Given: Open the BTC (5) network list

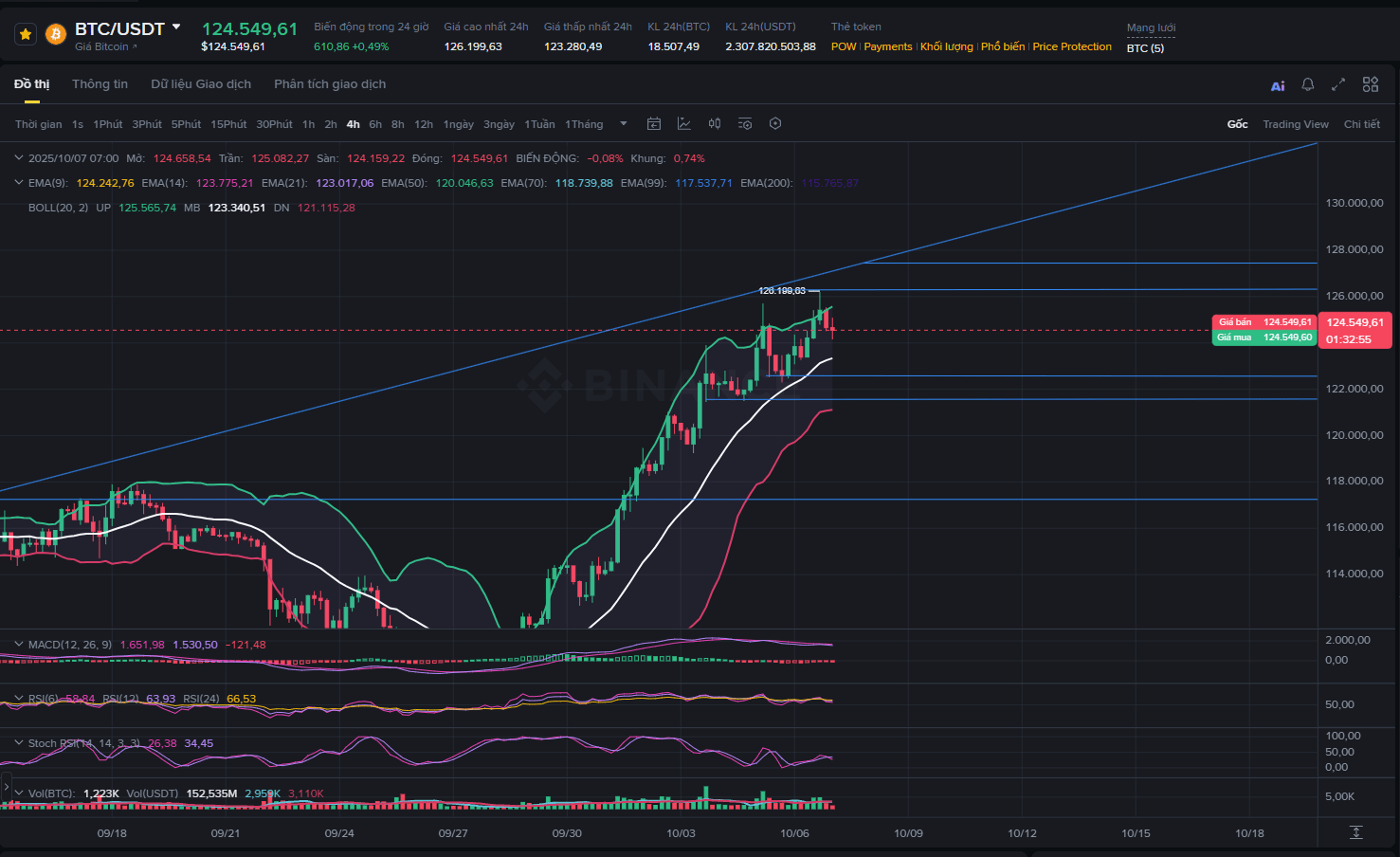Looking at the screenshot, I should 1145,48.
